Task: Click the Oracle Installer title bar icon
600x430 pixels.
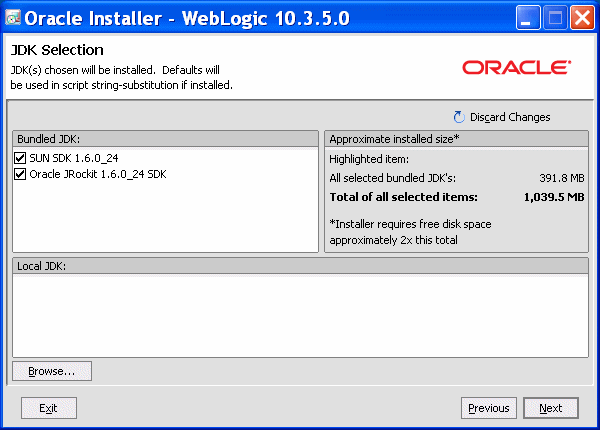Action: click(13, 17)
